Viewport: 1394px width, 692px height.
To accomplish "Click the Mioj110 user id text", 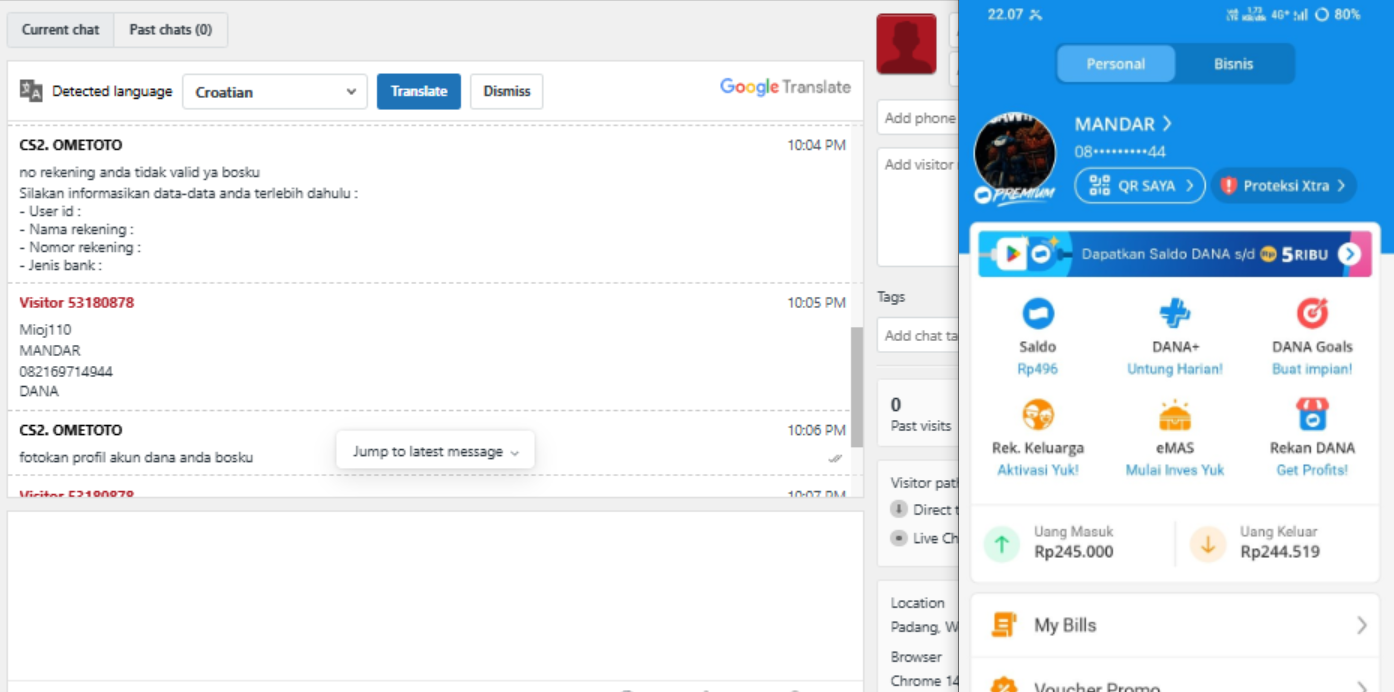I will [45, 329].
